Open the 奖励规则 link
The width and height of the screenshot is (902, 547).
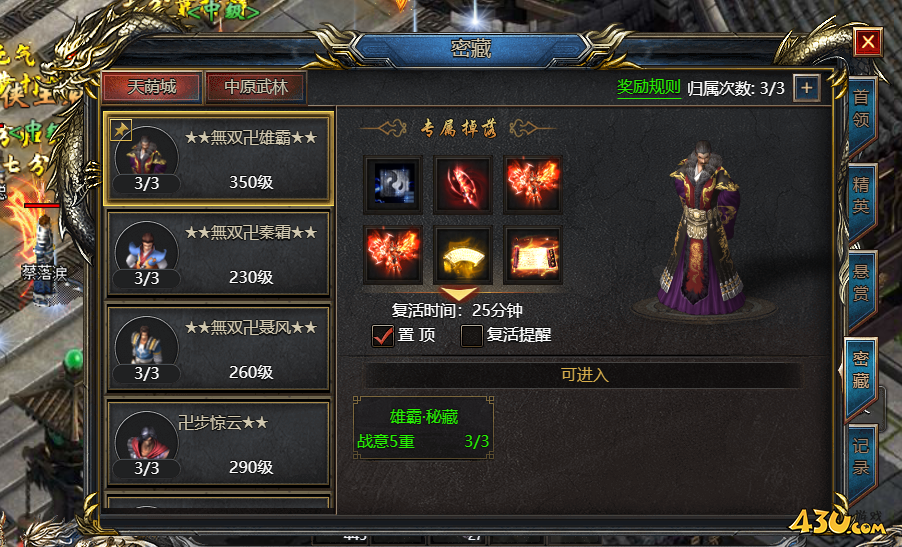648,87
